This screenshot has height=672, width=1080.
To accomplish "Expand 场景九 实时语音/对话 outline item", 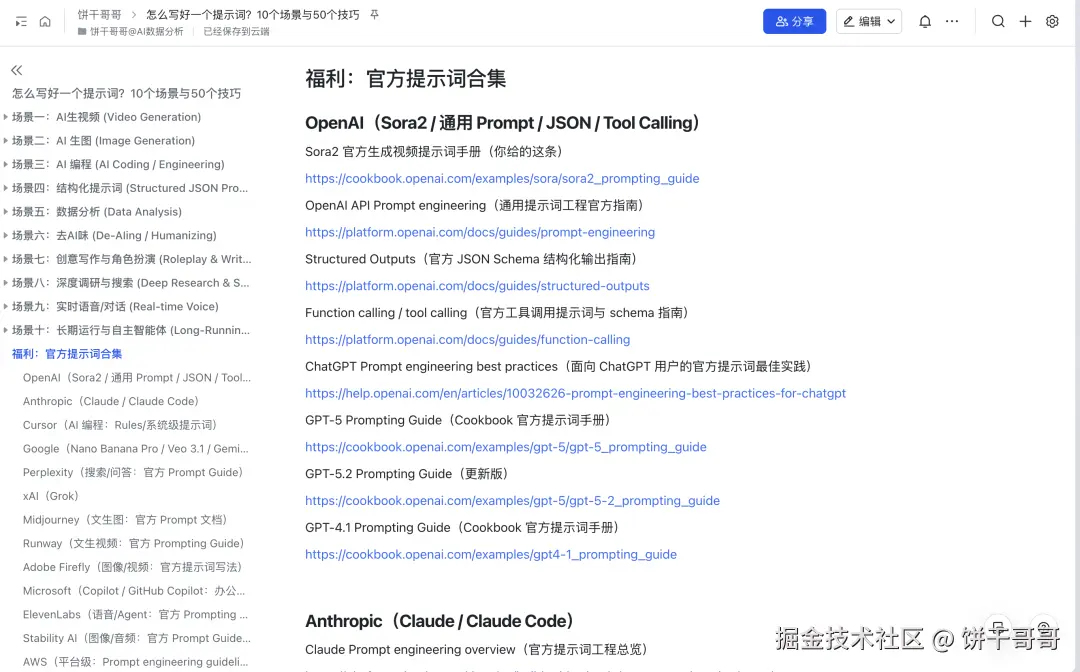I will tap(6, 306).
